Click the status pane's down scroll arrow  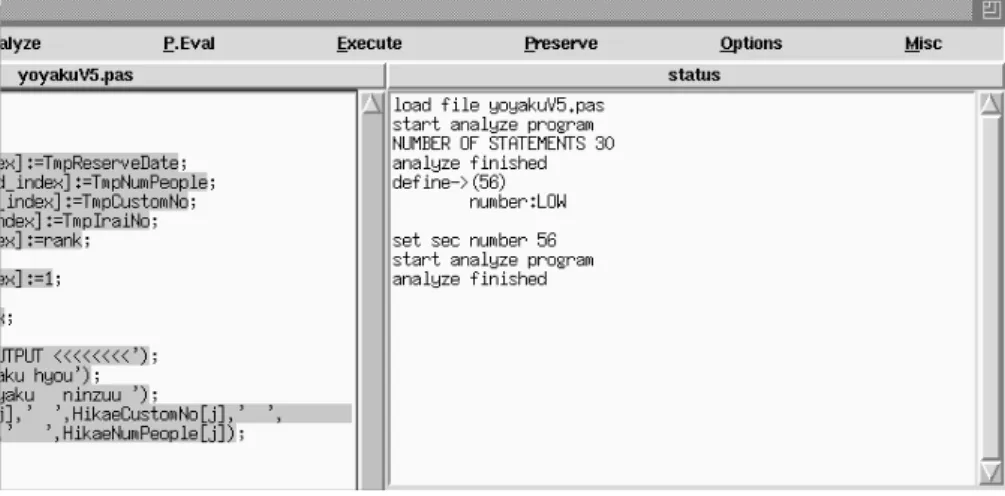pos(991,473)
